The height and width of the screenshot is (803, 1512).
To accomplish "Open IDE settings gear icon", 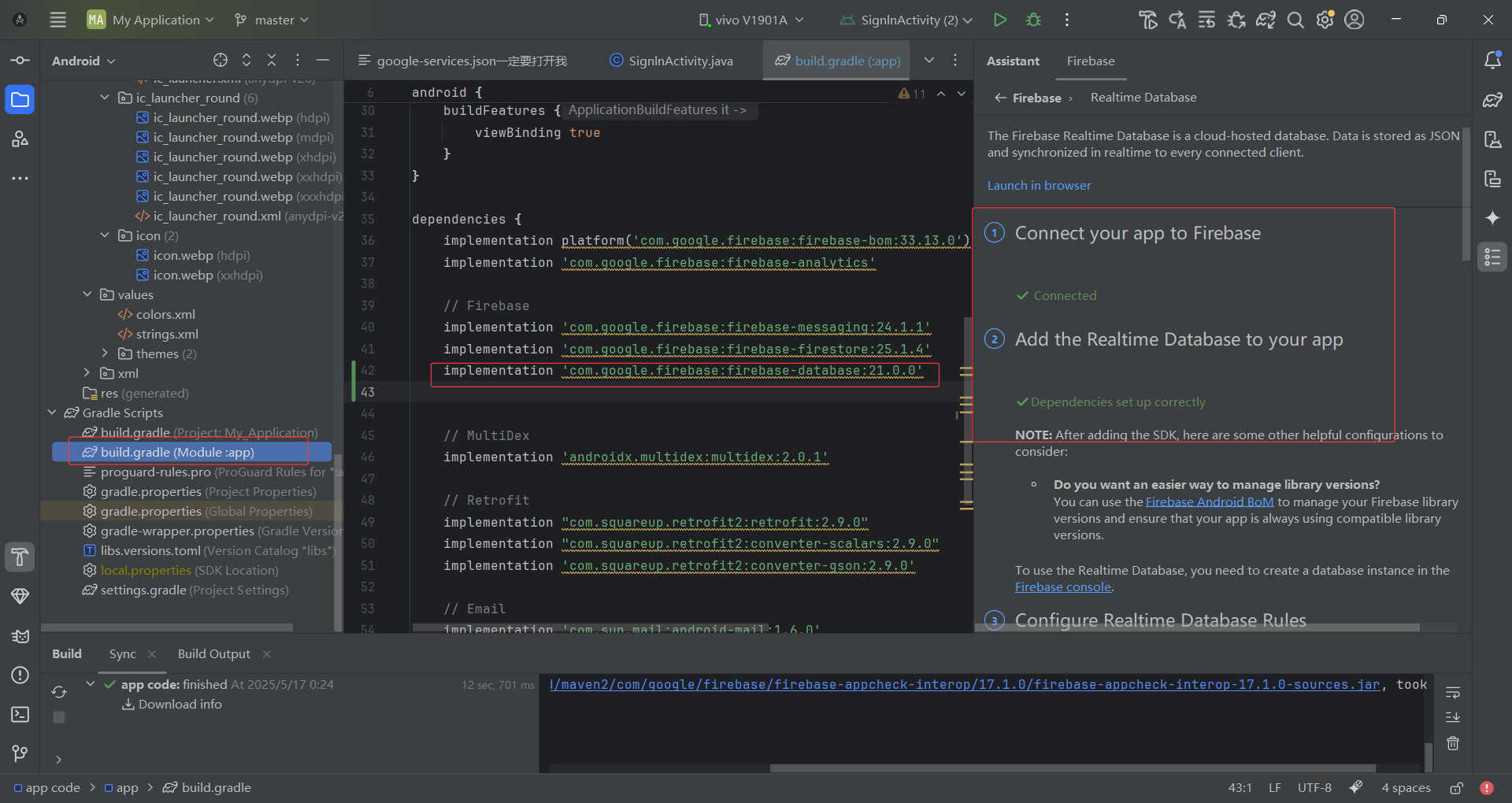I will [x=1325, y=20].
